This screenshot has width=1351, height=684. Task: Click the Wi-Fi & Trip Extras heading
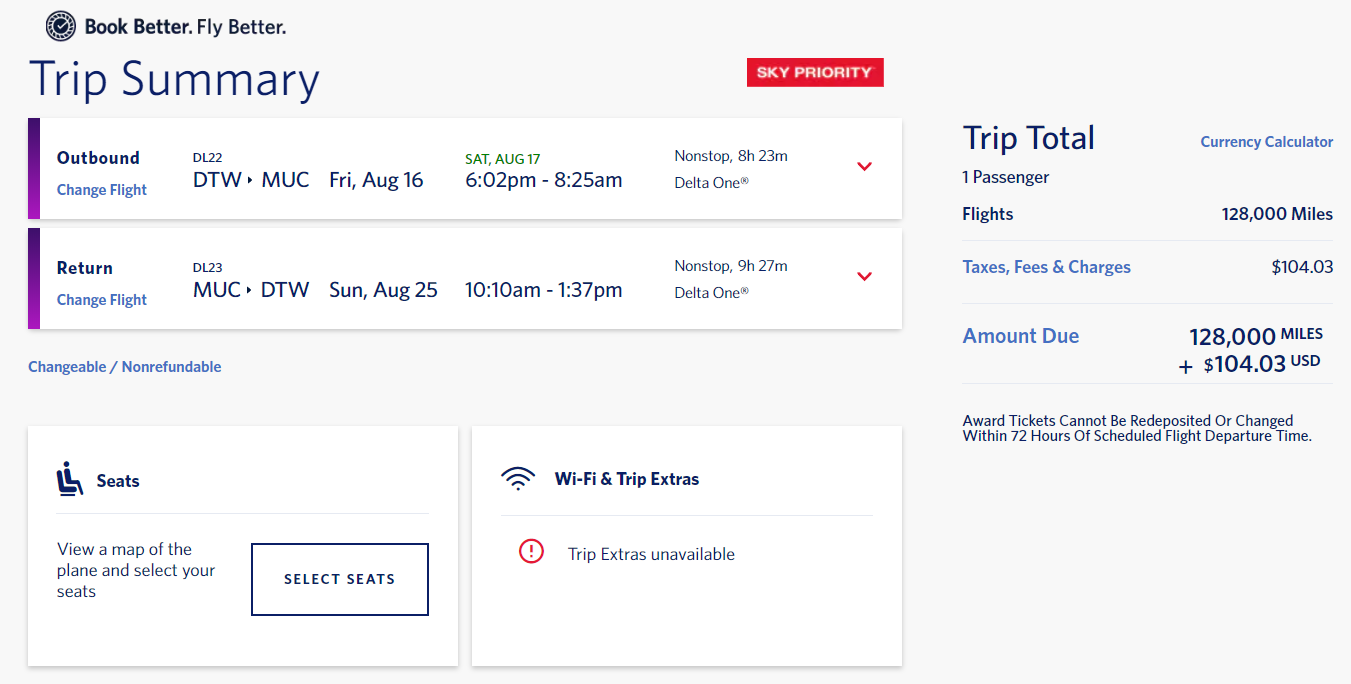click(627, 479)
